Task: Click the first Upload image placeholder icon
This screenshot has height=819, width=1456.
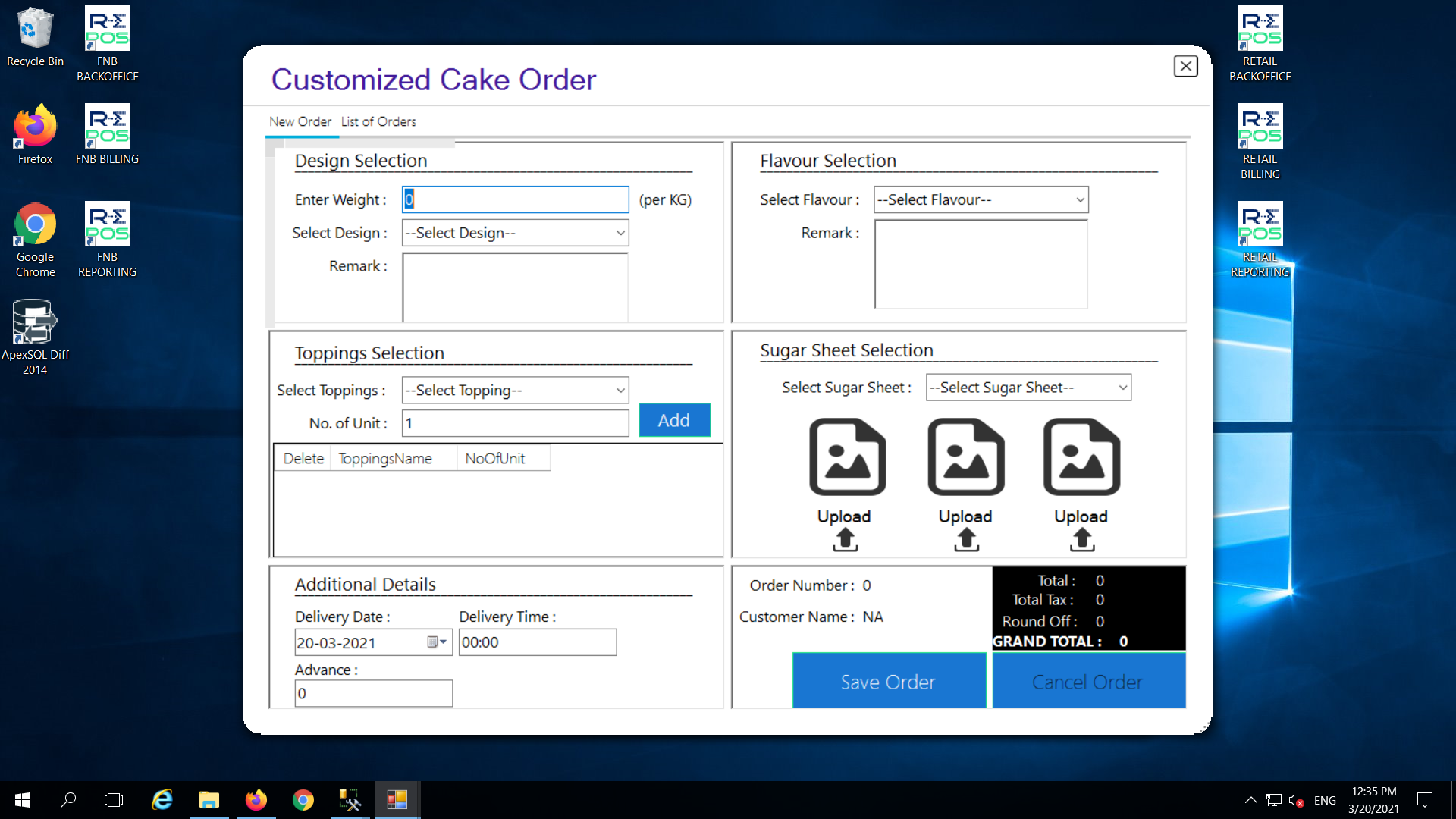Action: 847,457
